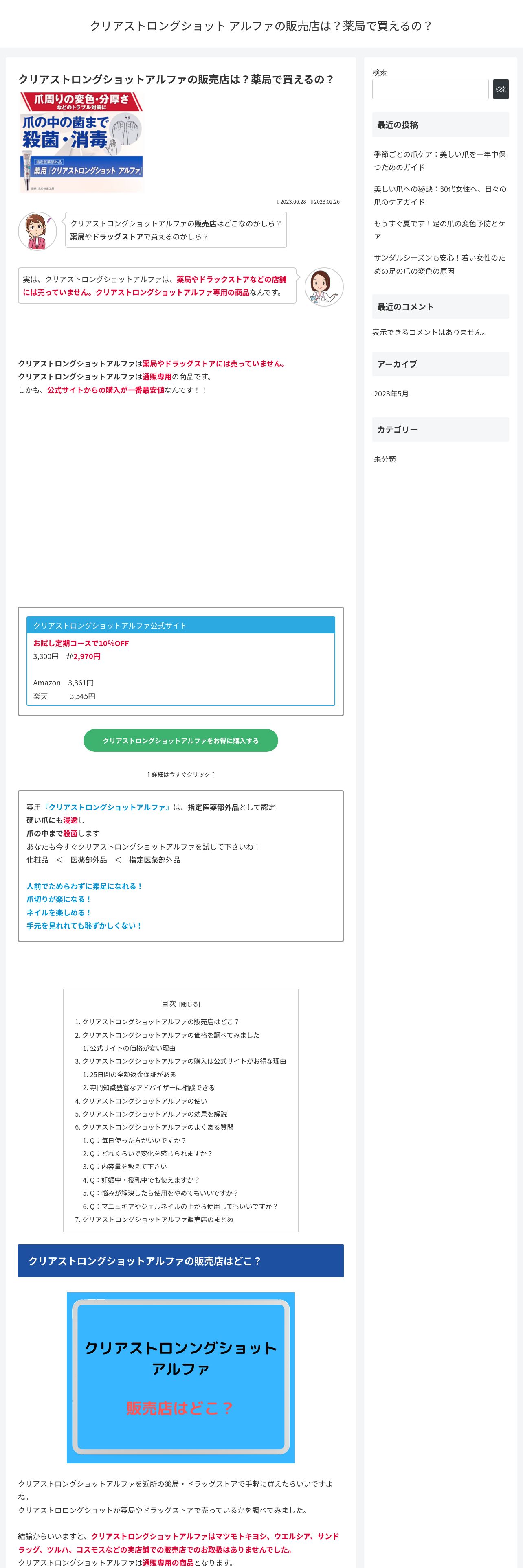Viewport: 523px width, 1568px height.
Task: Open recent post サンダルシーズンも安心
Action: [439, 264]
